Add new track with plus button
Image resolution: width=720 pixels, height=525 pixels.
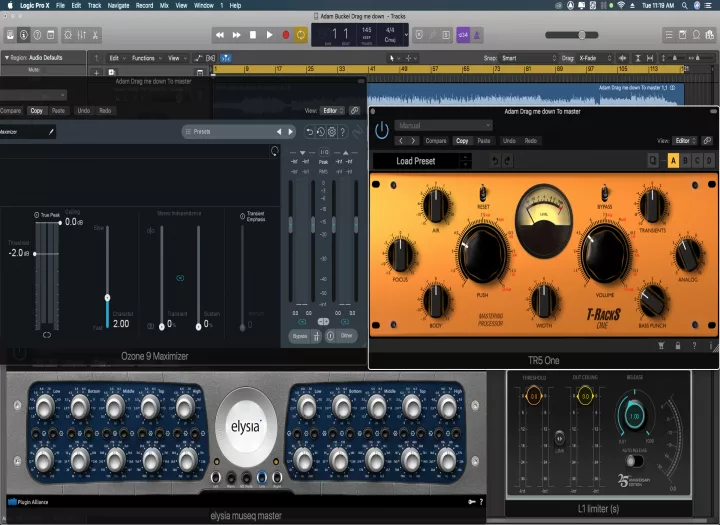96,73
